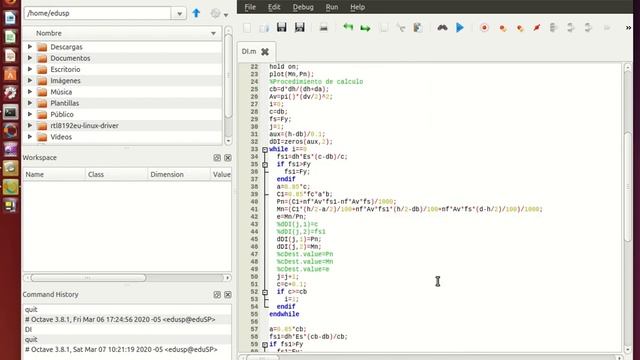Close the Command History panel
The width and height of the screenshot is (640, 360).
pos(228,294)
